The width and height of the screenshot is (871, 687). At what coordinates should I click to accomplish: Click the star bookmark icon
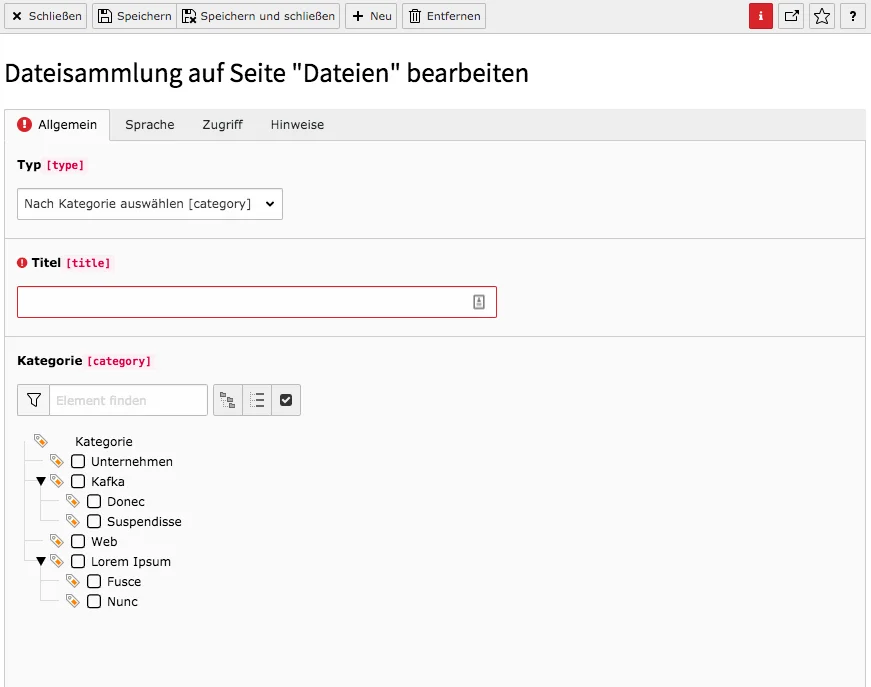822,16
